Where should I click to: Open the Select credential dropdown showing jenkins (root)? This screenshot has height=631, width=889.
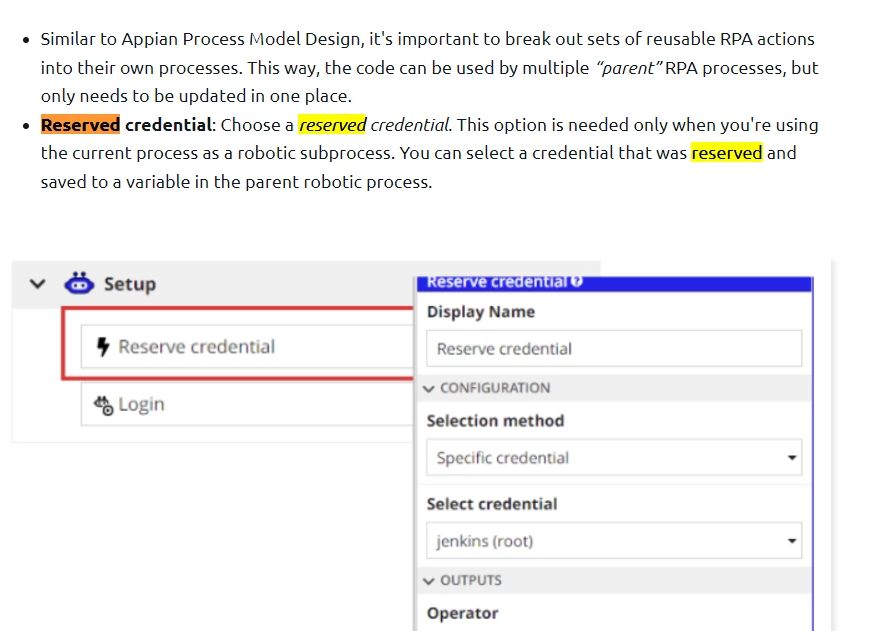tap(614, 541)
